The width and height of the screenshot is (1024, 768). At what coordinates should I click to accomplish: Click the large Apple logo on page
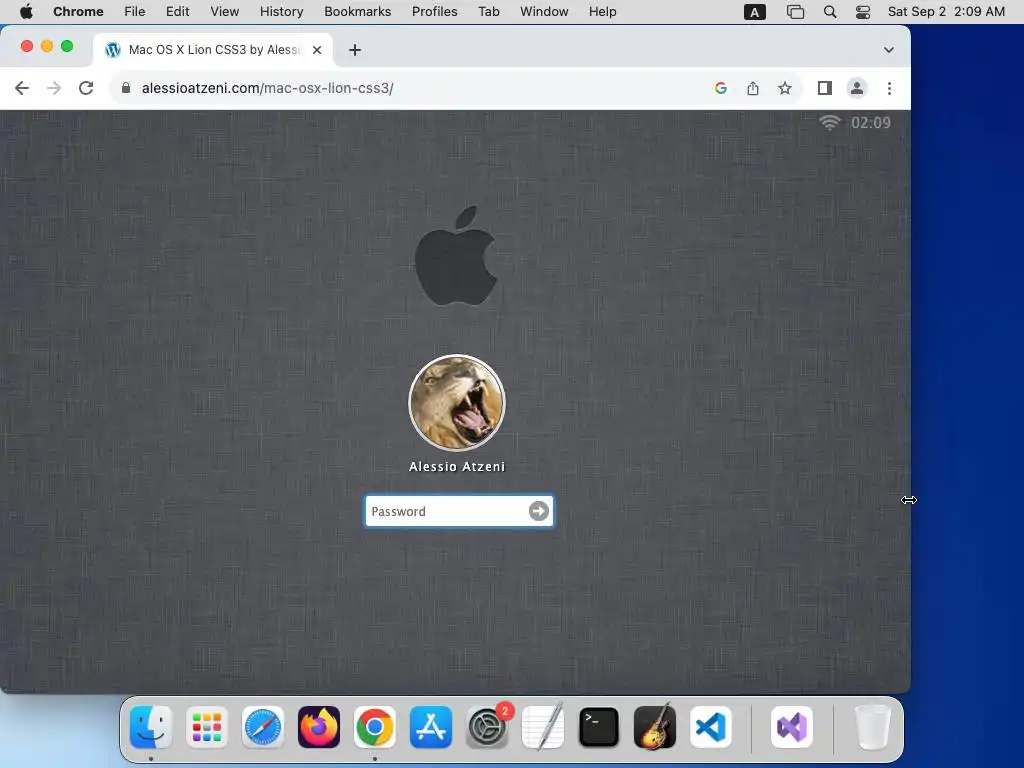[456, 256]
